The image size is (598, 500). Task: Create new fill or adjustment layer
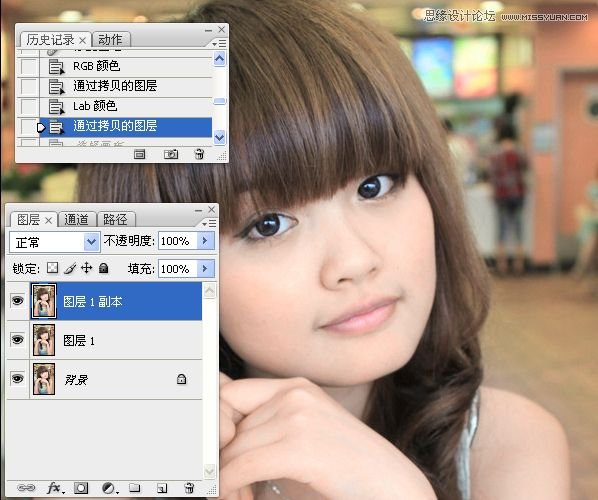tap(110, 488)
